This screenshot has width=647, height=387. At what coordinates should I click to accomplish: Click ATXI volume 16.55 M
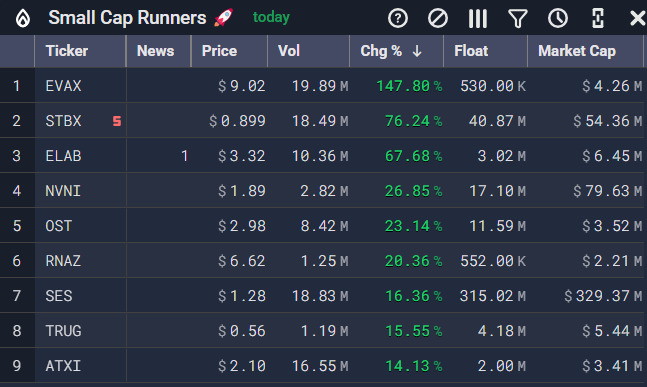point(320,366)
